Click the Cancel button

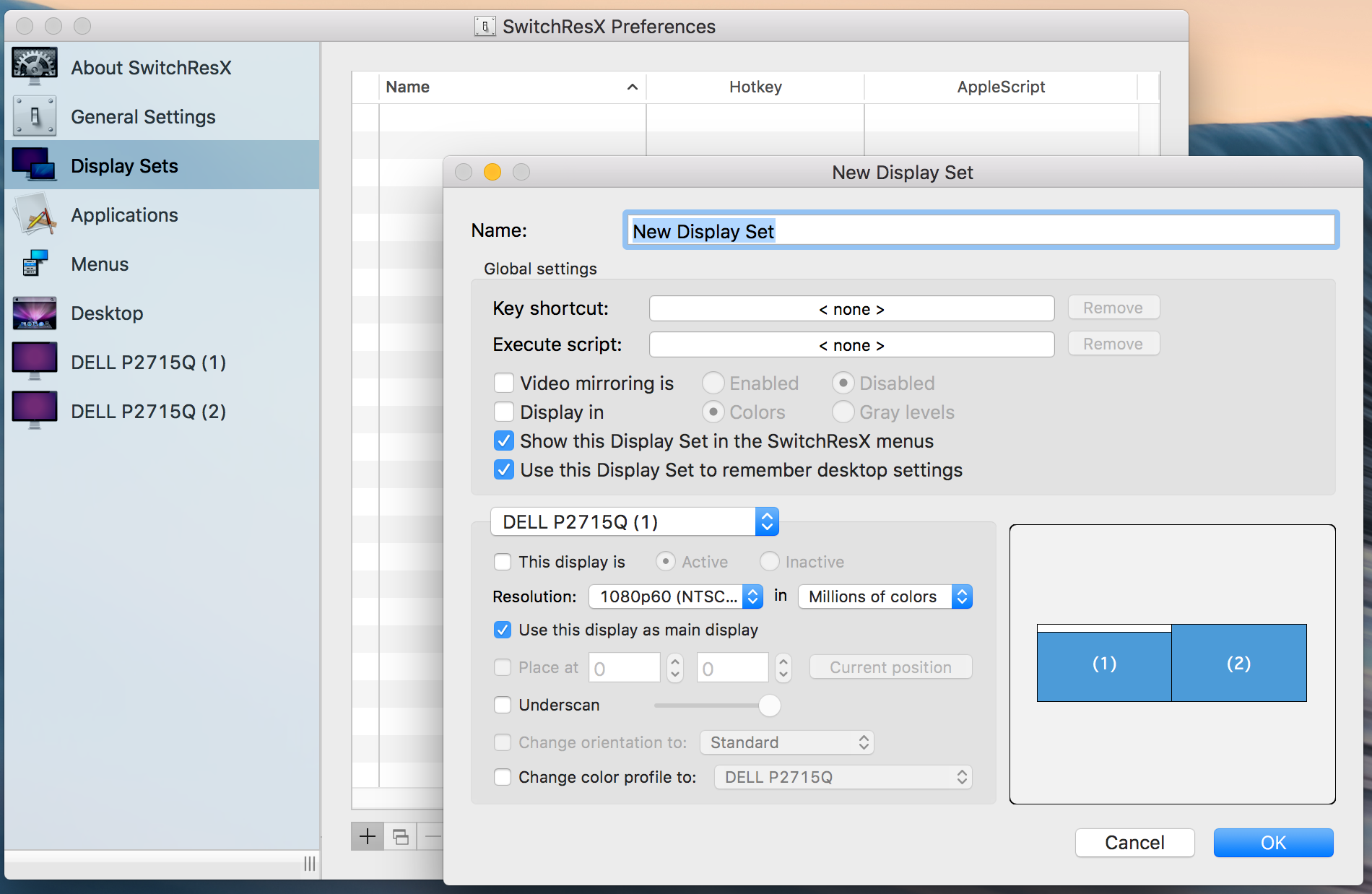pos(1134,843)
